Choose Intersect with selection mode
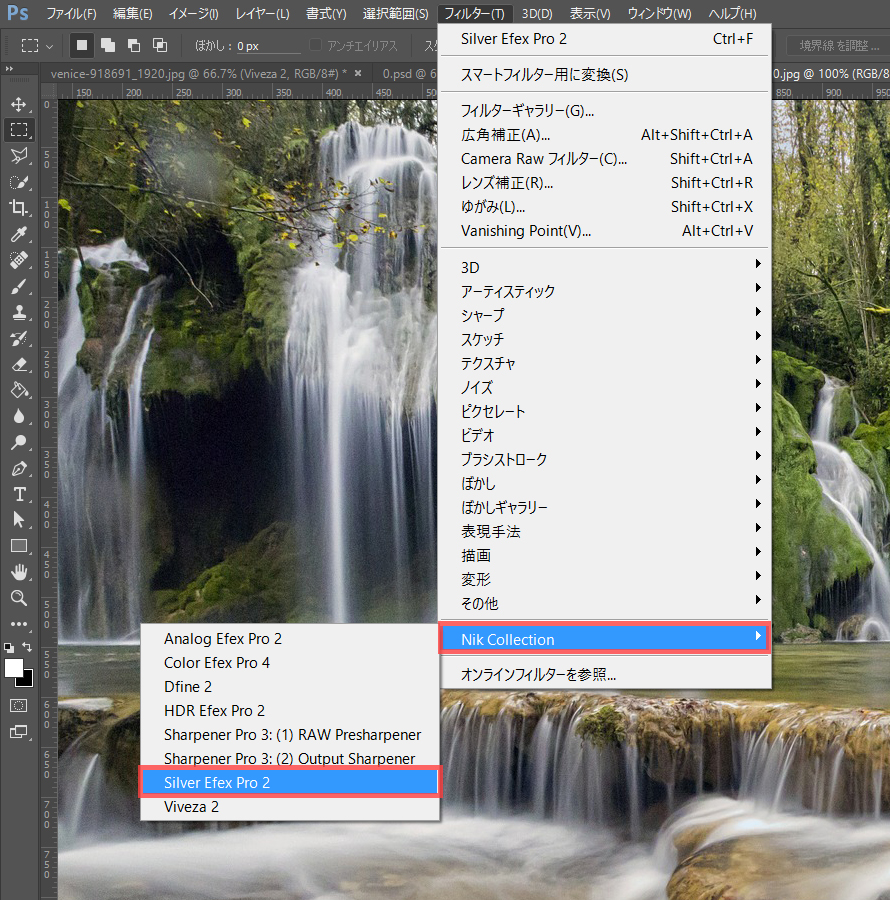The image size is (890, 900). [x=160, y=45]
